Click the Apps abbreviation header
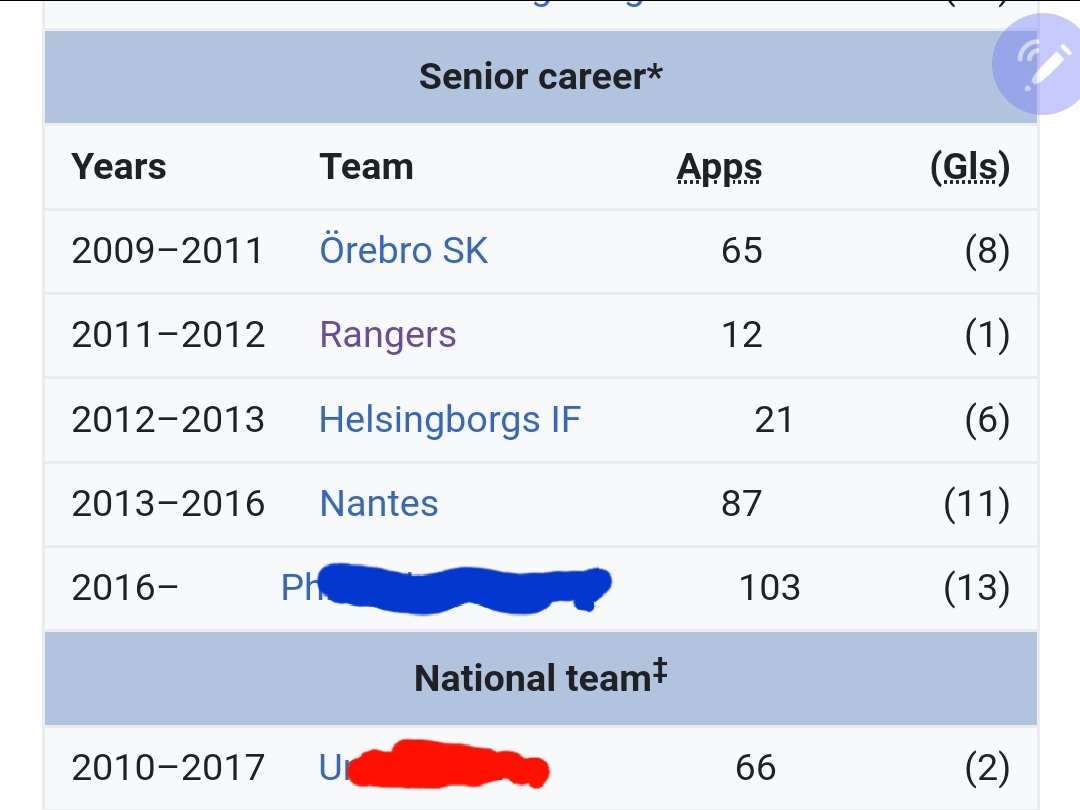 coord(720,167)
